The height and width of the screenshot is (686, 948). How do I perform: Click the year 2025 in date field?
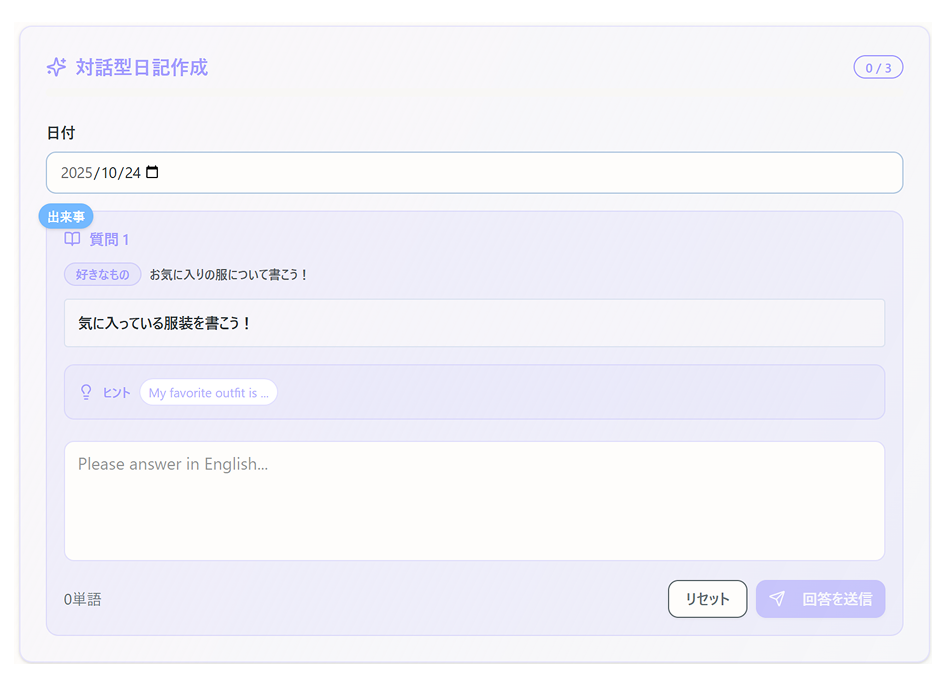coord(76,173)
